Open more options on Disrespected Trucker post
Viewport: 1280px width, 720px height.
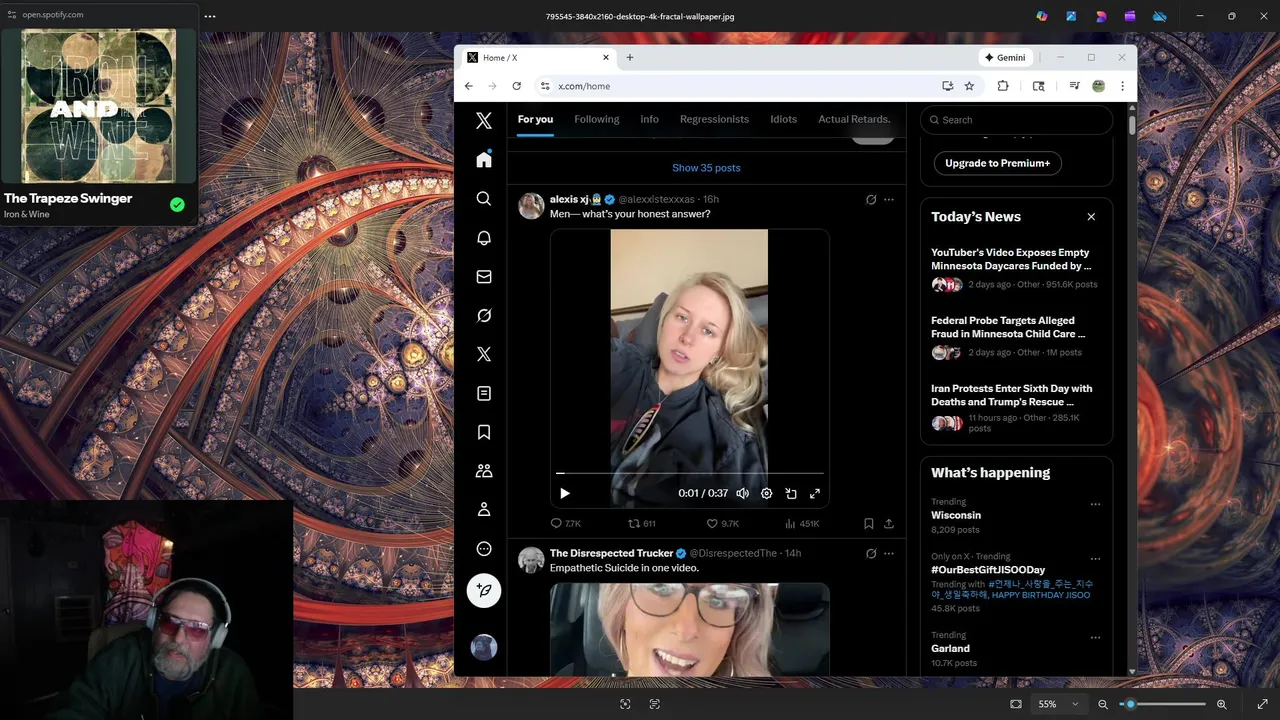[889, 553]
